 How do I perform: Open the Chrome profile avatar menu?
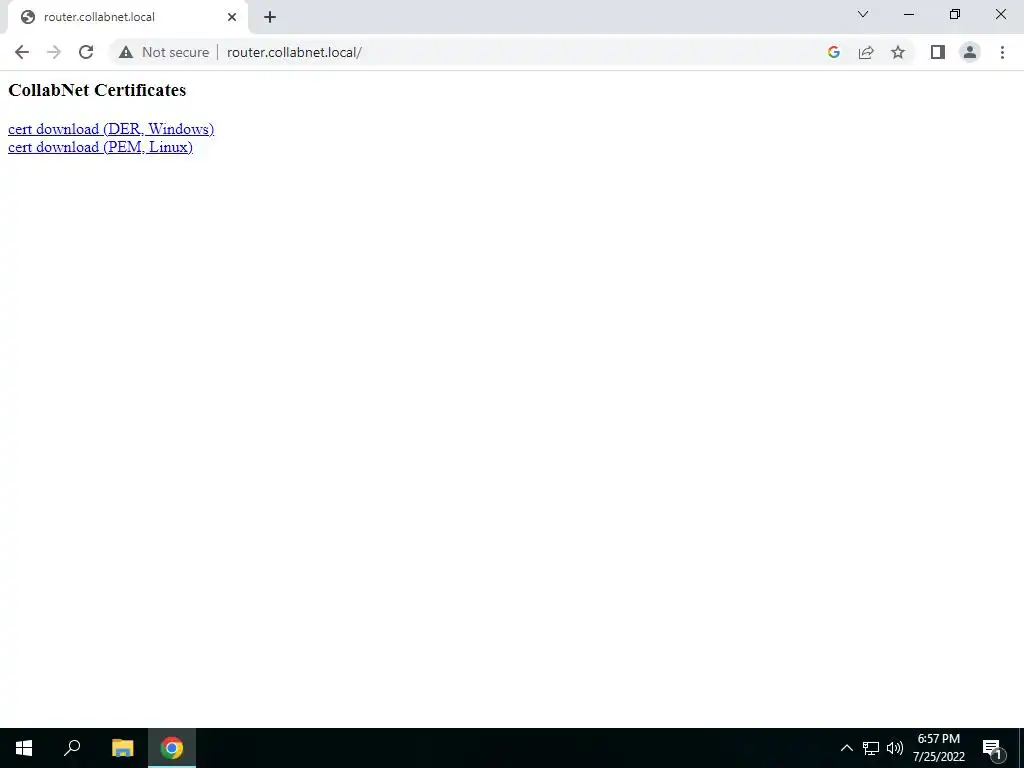coord(970,52)
